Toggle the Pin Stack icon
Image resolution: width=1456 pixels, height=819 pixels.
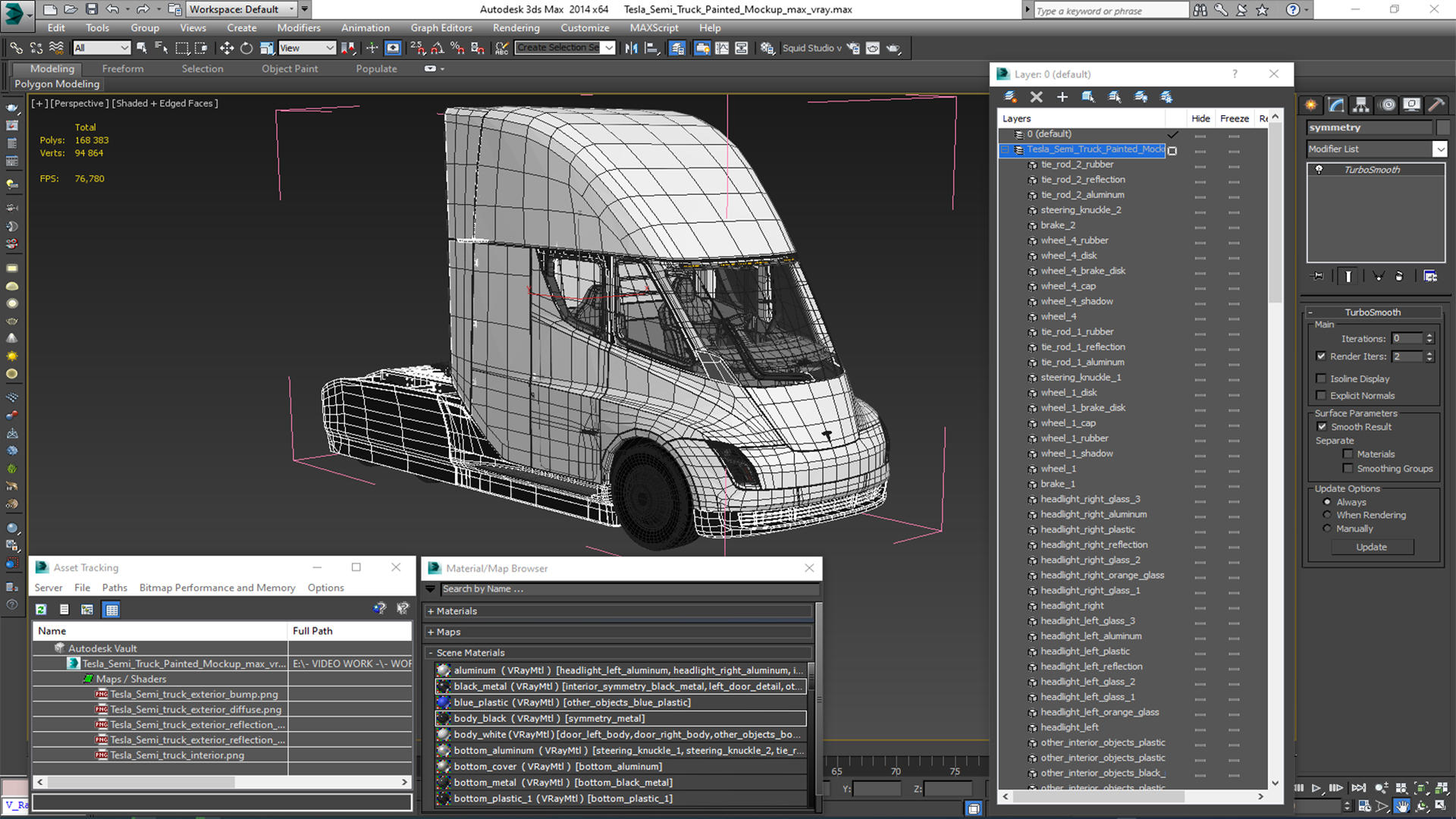pyautogui.click(x=1318, y=277)
